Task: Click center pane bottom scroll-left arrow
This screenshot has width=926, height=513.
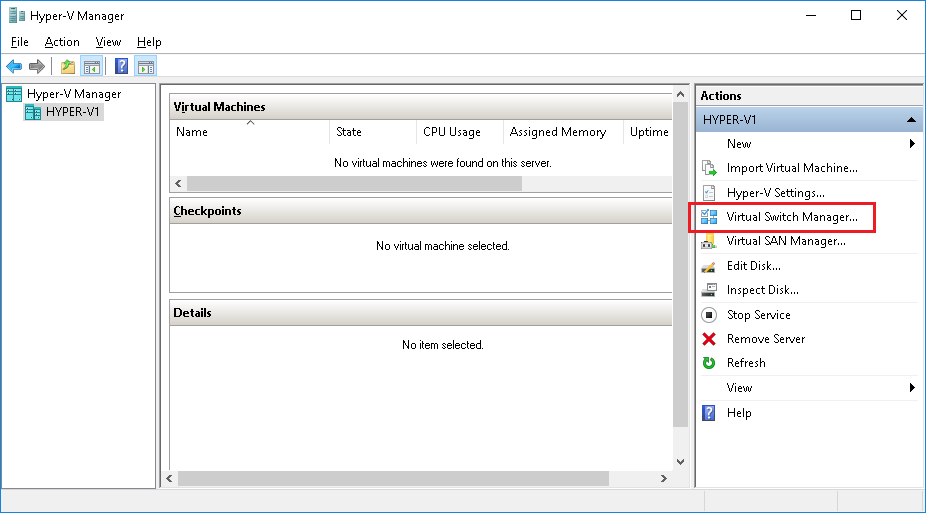Action: coord(169,478)
